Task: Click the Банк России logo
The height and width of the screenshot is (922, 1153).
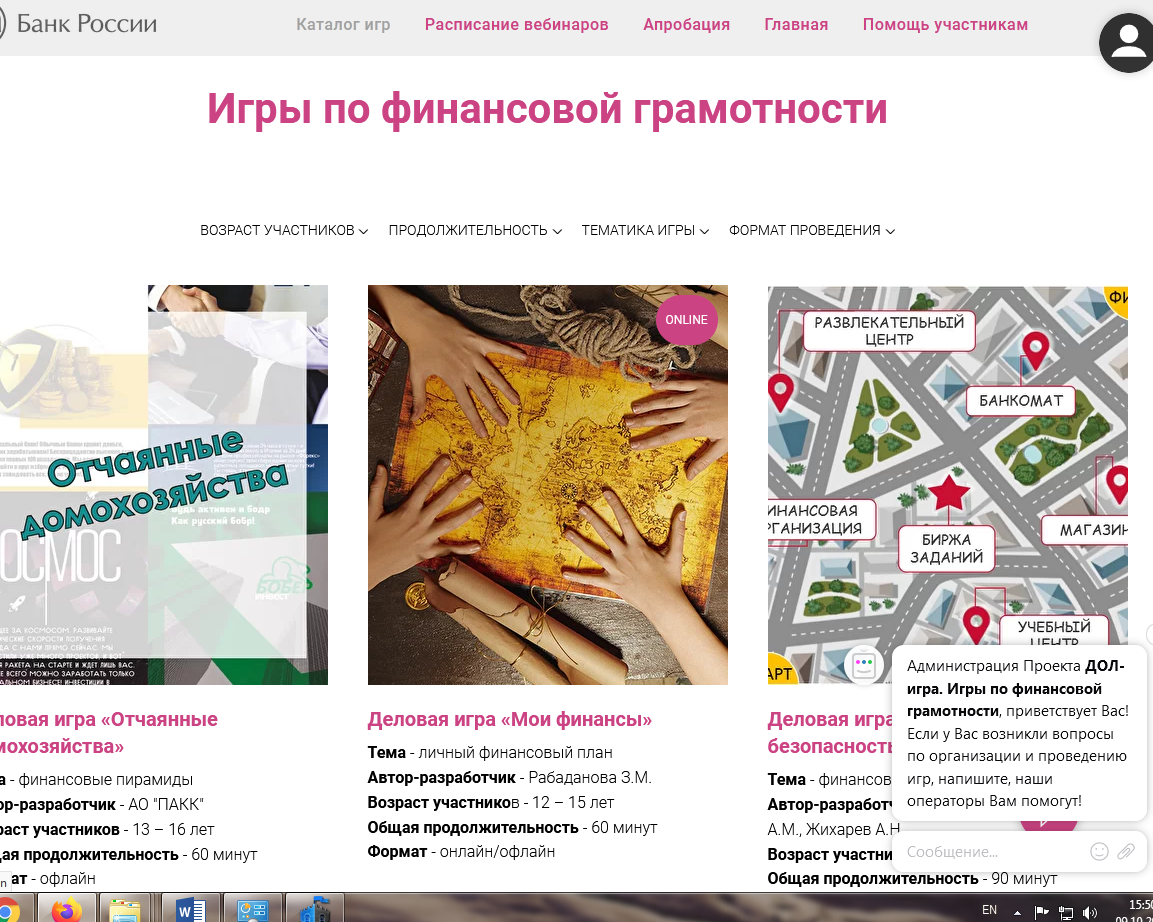Action: (x=77, y=24)
